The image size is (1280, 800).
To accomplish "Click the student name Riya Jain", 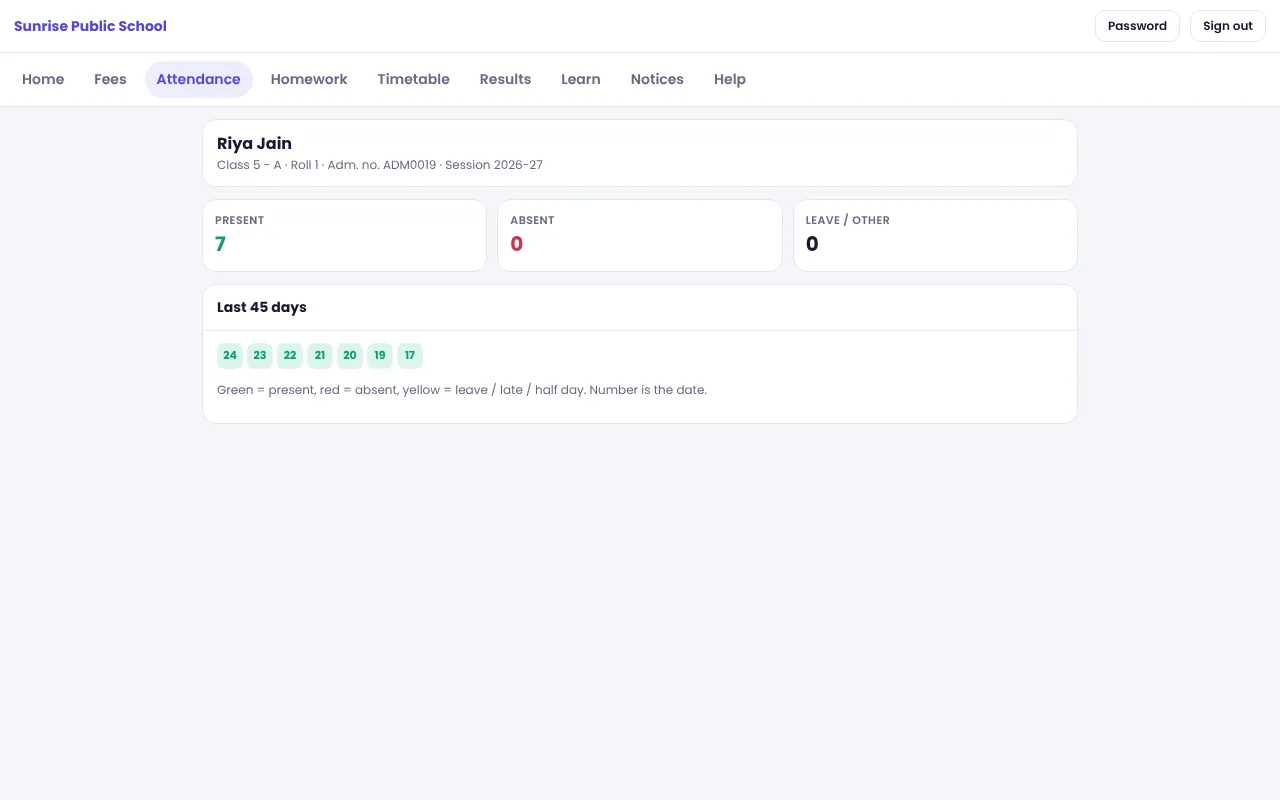I will click(254, 144).
